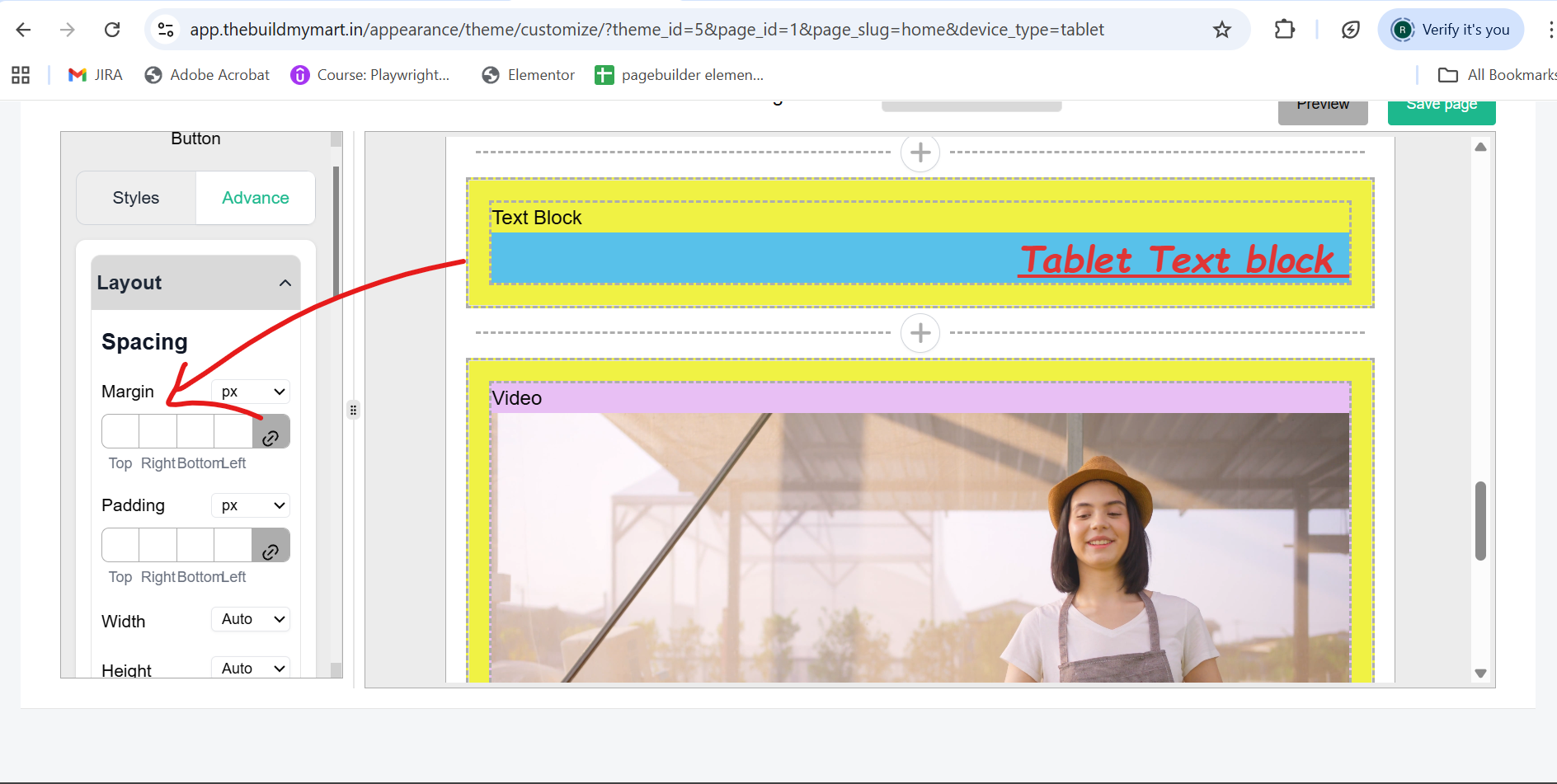1557x784 pixels.
Task: Click the Padding Right input field
Action: (158, 545)
